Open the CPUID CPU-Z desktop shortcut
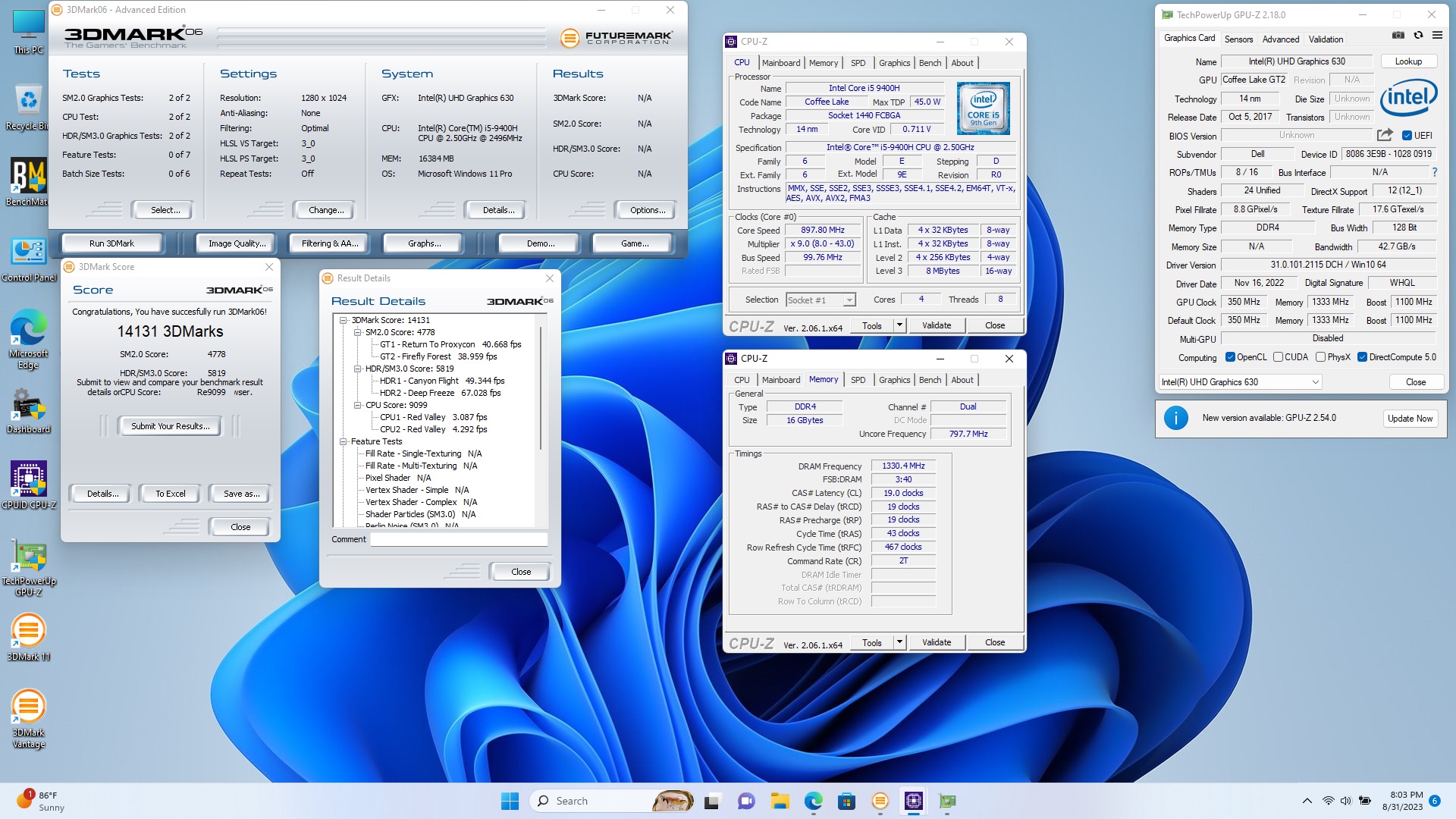 (29, 485)
